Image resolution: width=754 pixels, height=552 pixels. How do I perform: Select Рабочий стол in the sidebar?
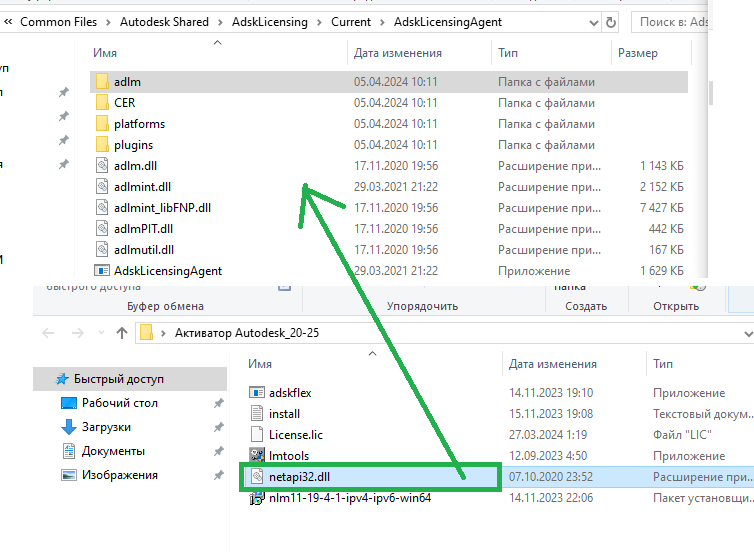point(119,403)
